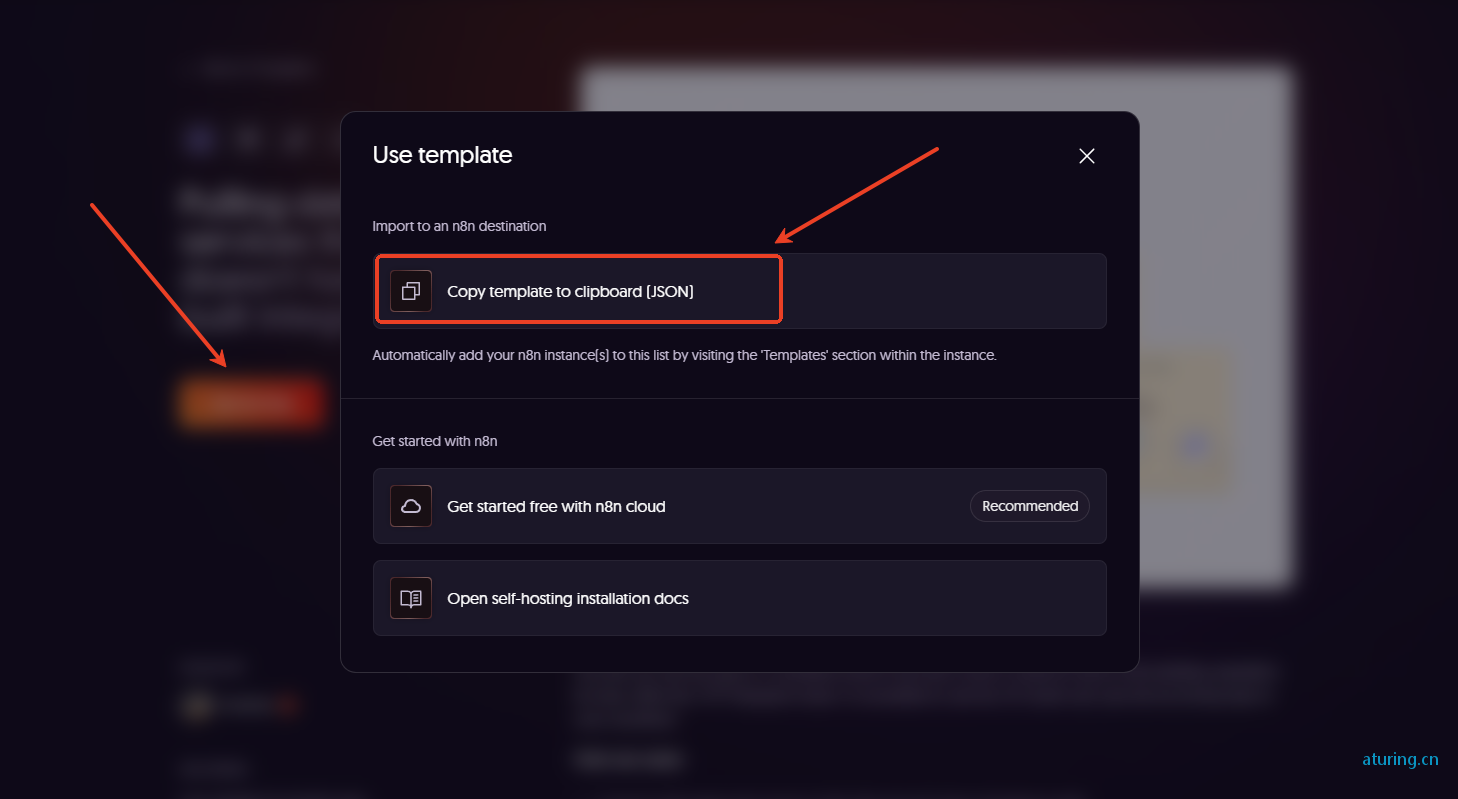Click the blurred purple app icon behind the dialog
Viewport: 1458px width, 799px height.
click(200, 139)
